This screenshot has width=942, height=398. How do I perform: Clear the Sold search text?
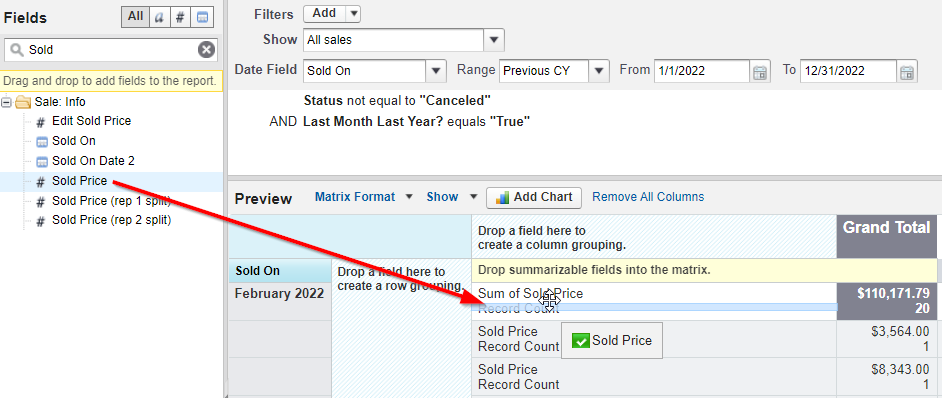pos(206,50)
